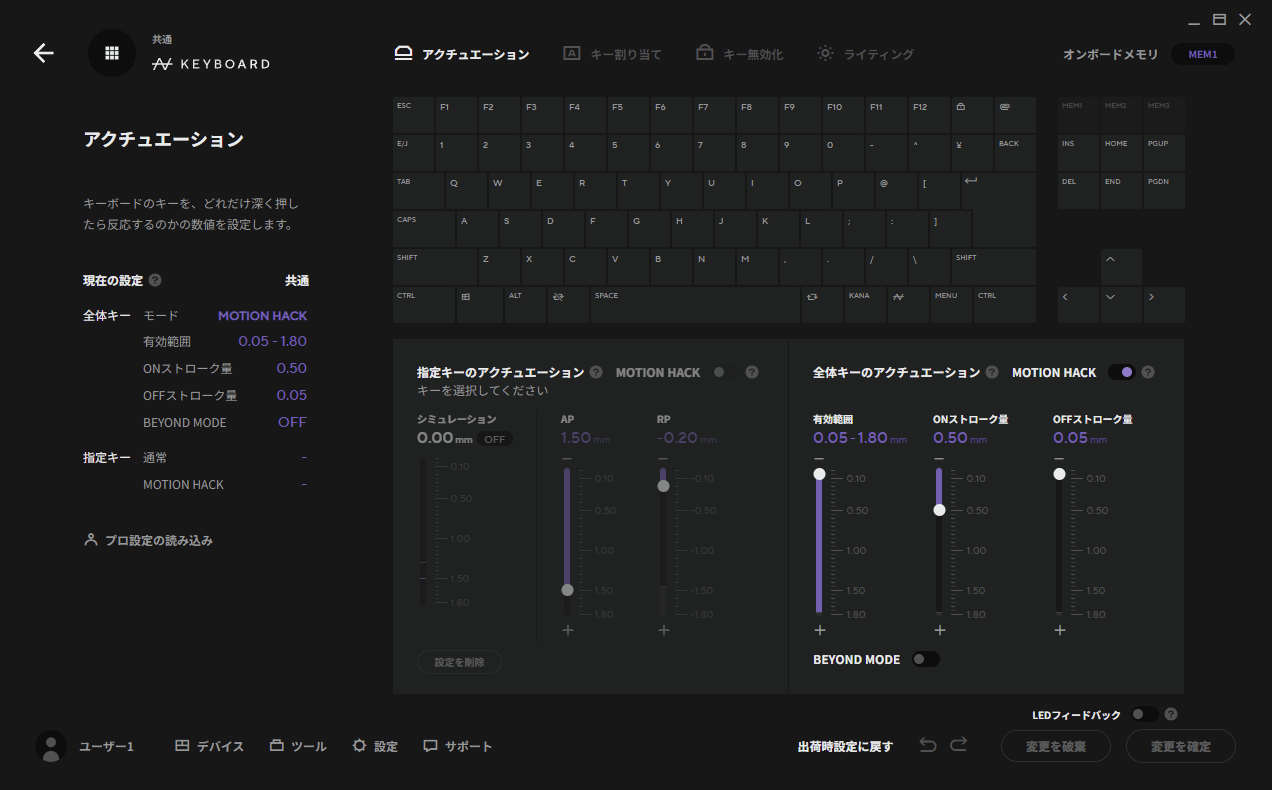Click help icon after all-keys MOTION HACK toggle

(x=1148, y=372)
